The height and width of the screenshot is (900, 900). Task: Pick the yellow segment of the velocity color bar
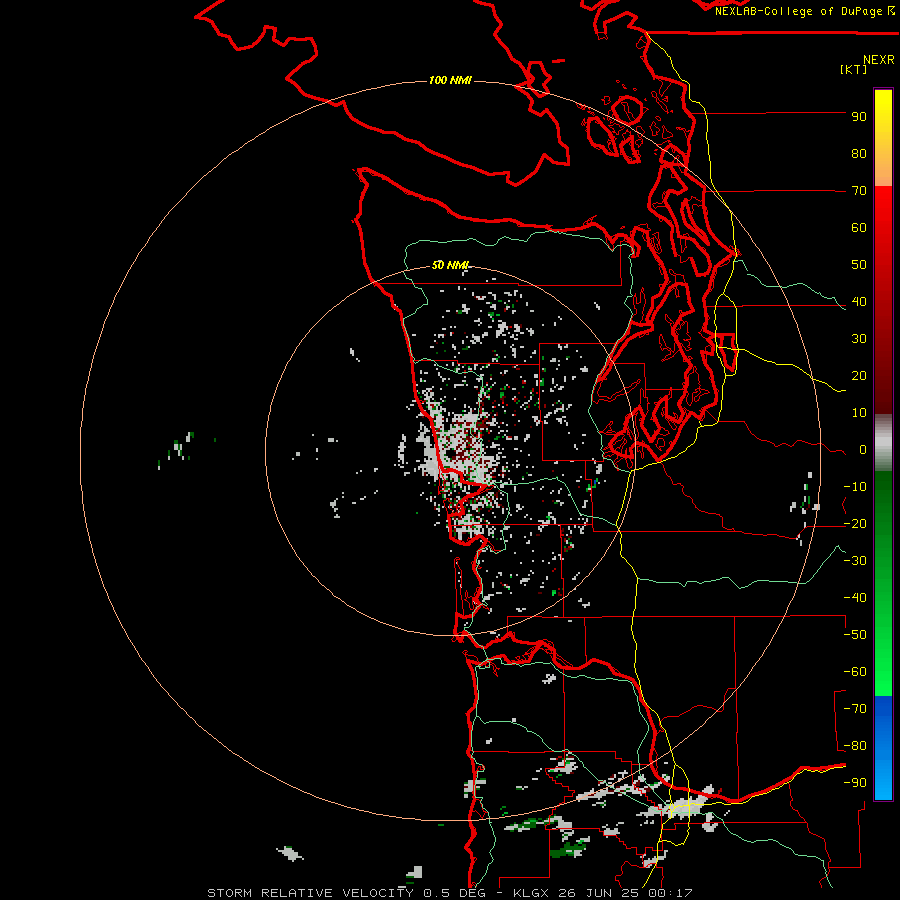(x=883, y=115)
